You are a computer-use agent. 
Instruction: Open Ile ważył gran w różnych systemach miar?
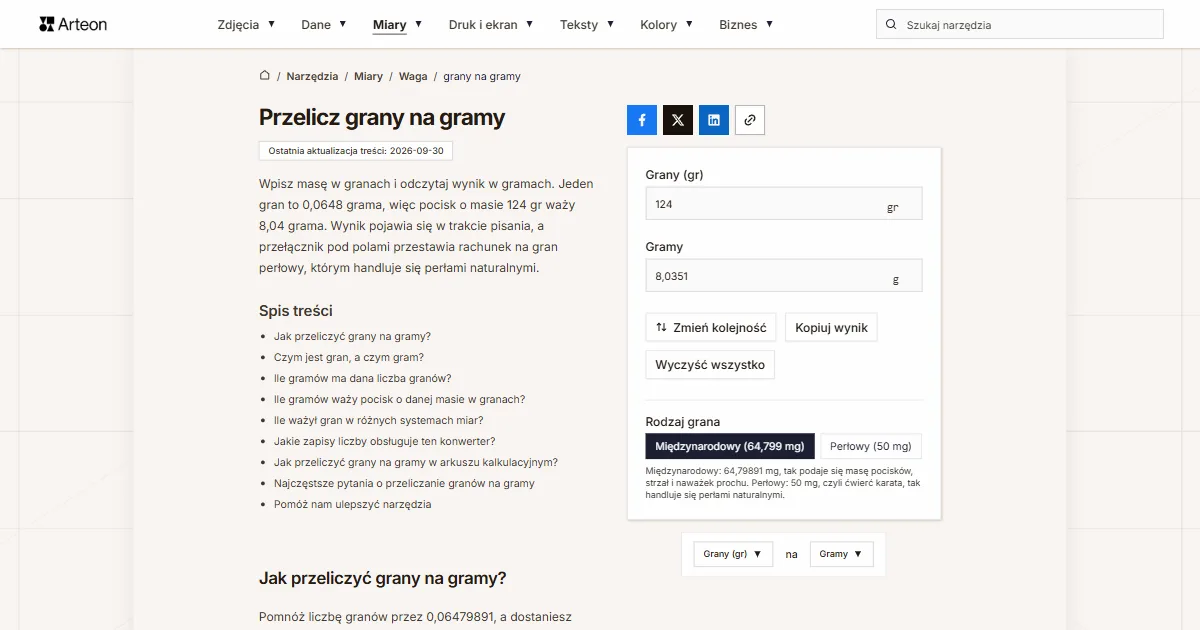point(379,420)
